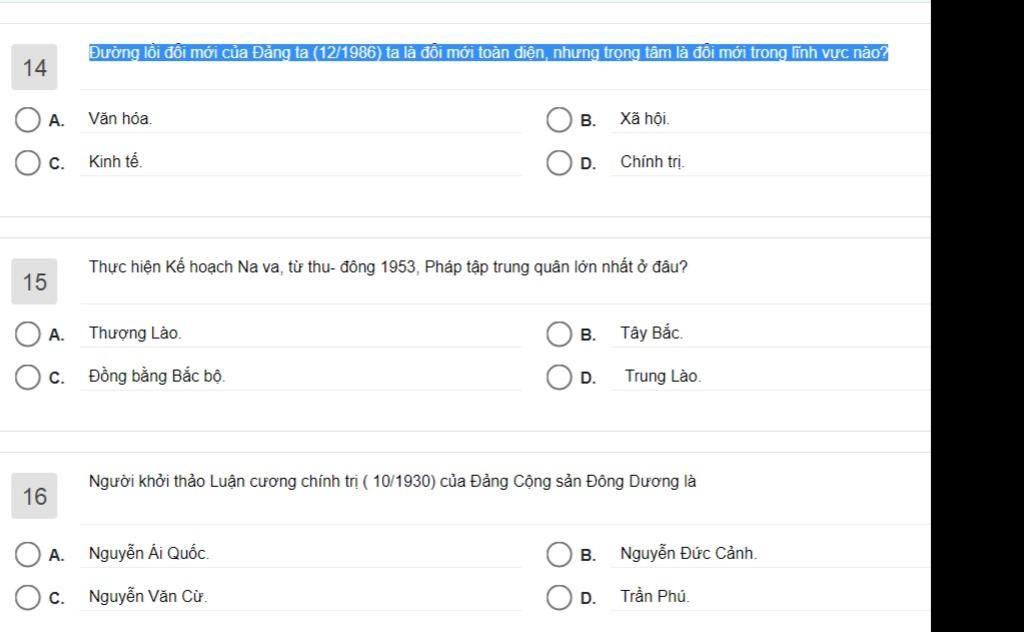The height and width of the screenshot is (632, 1024).
Task: Pick radio option D 'Chính trị'
Action: (559, 163)
